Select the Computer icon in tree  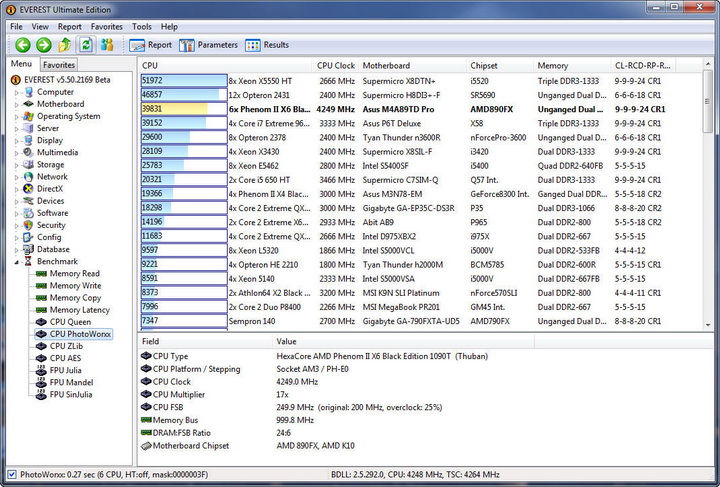tap(28, 92)
